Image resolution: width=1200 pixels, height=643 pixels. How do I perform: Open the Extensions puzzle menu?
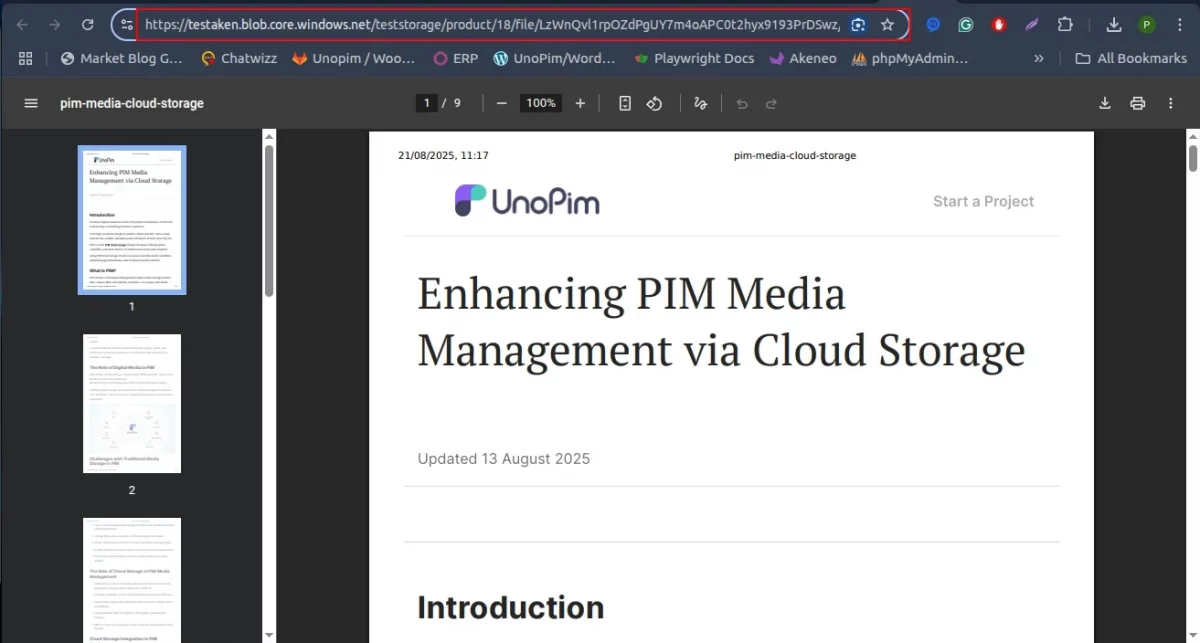[1064, 25]
